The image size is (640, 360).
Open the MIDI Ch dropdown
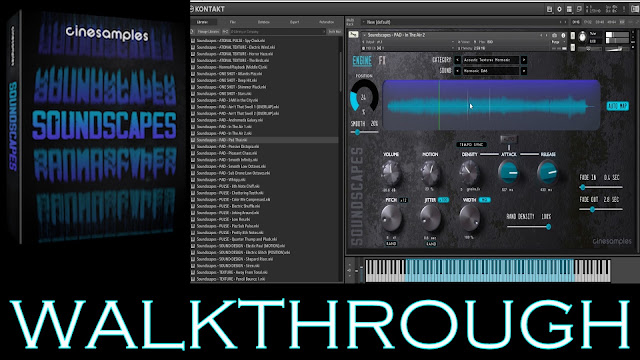coord(408,48)
